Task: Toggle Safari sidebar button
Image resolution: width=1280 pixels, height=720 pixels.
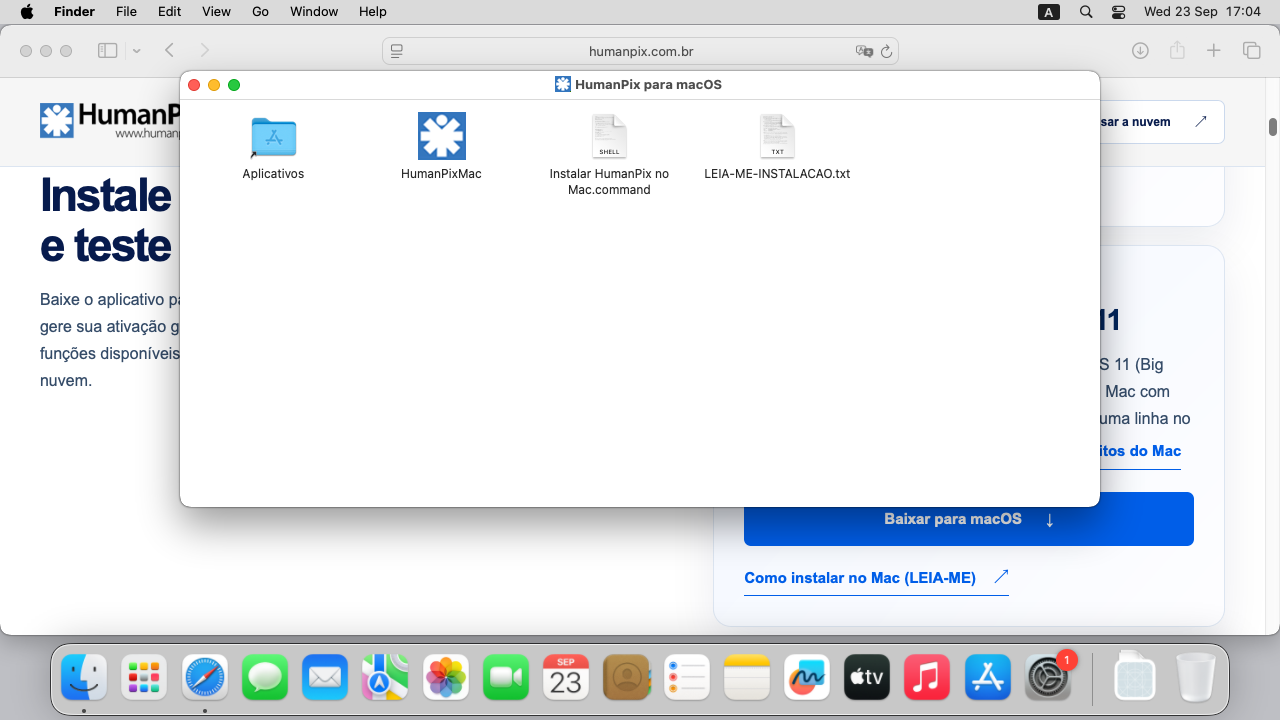Action: 107,50
